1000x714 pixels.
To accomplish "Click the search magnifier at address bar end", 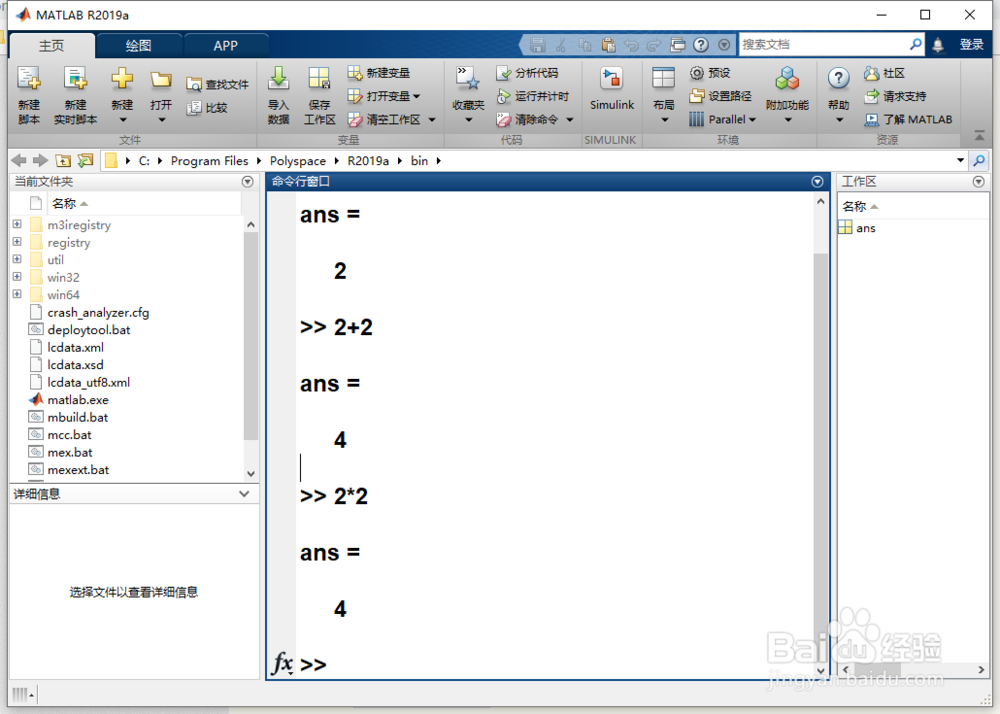I will point(979,161).
